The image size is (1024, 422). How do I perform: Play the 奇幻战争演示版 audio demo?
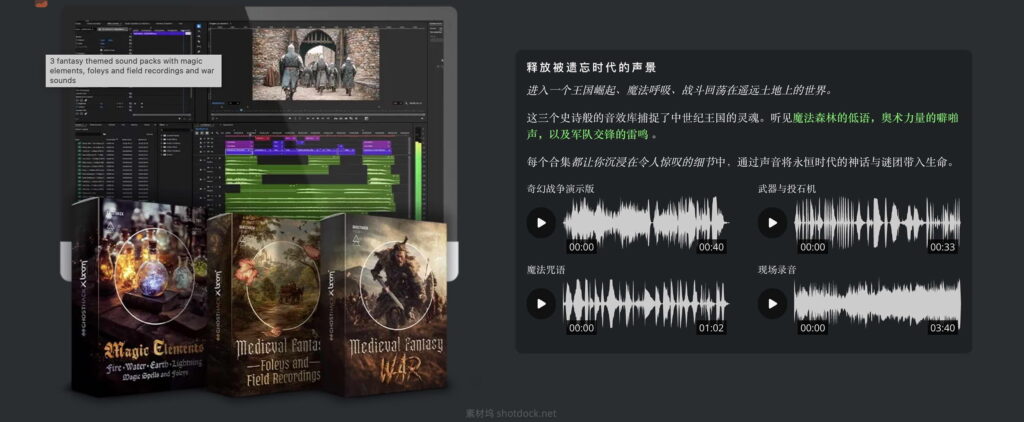point(541,223)
